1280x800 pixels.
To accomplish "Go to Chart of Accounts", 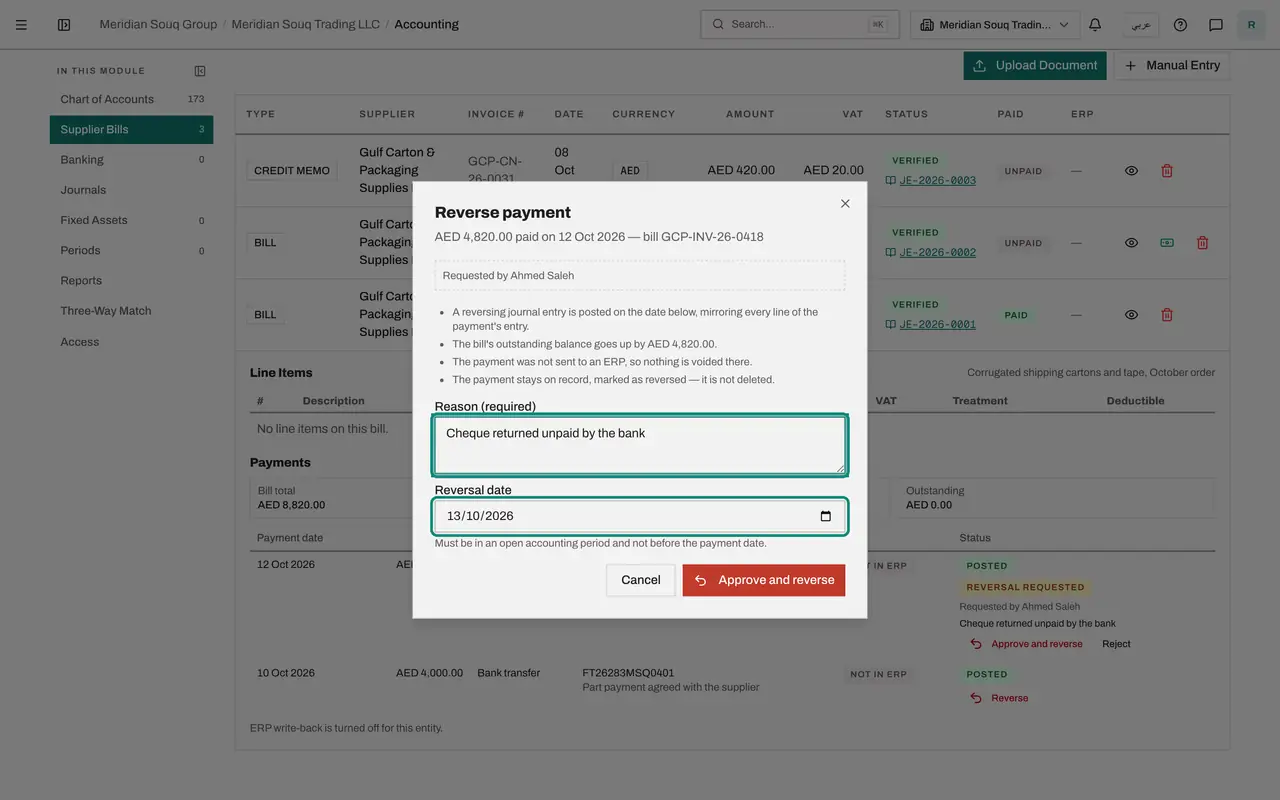I will click(x=131, y=99).
